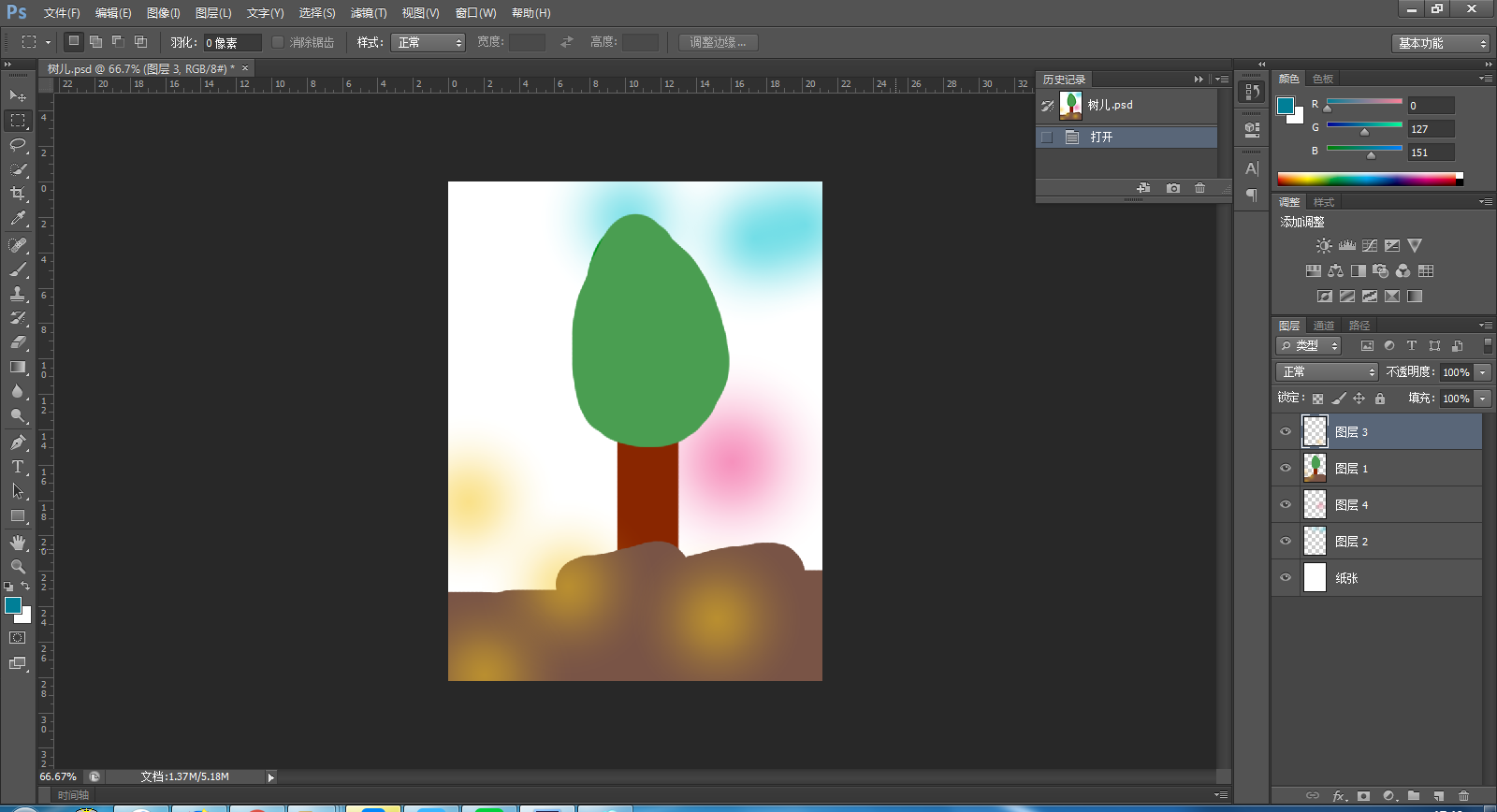Select the Zoom tool in toolbar

pyautogui.click(x=18, y=567)
